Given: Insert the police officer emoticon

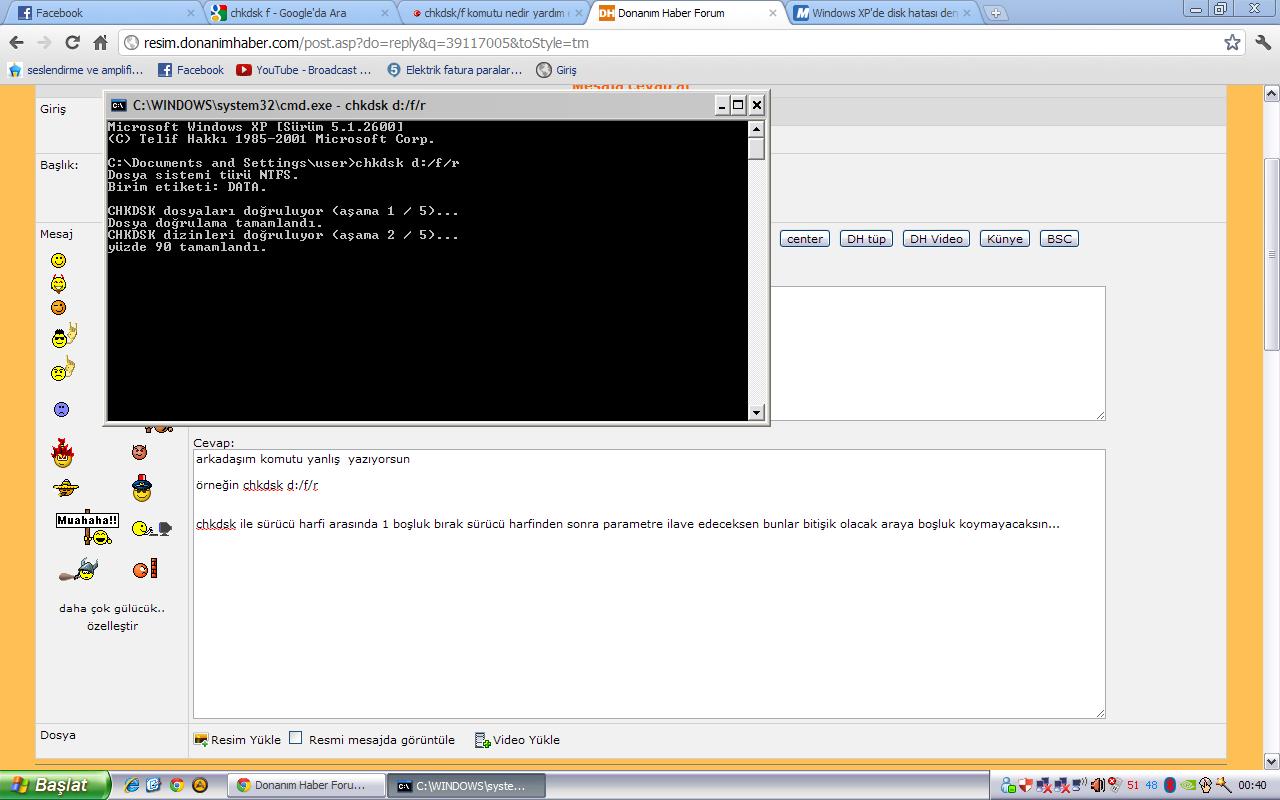Looking at the screenshot, I should [141, 488].
